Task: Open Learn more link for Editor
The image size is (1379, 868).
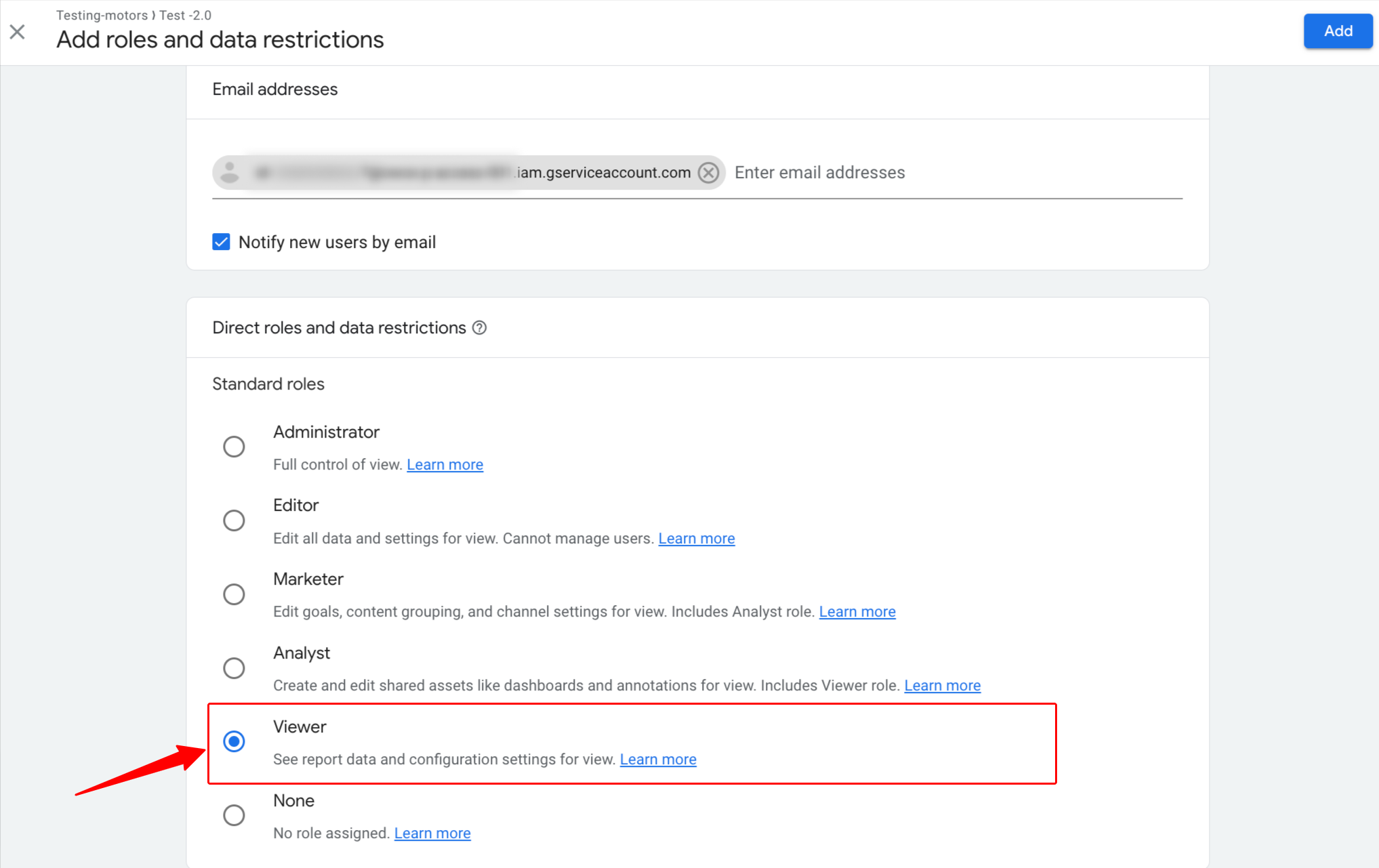Action: 697,539
